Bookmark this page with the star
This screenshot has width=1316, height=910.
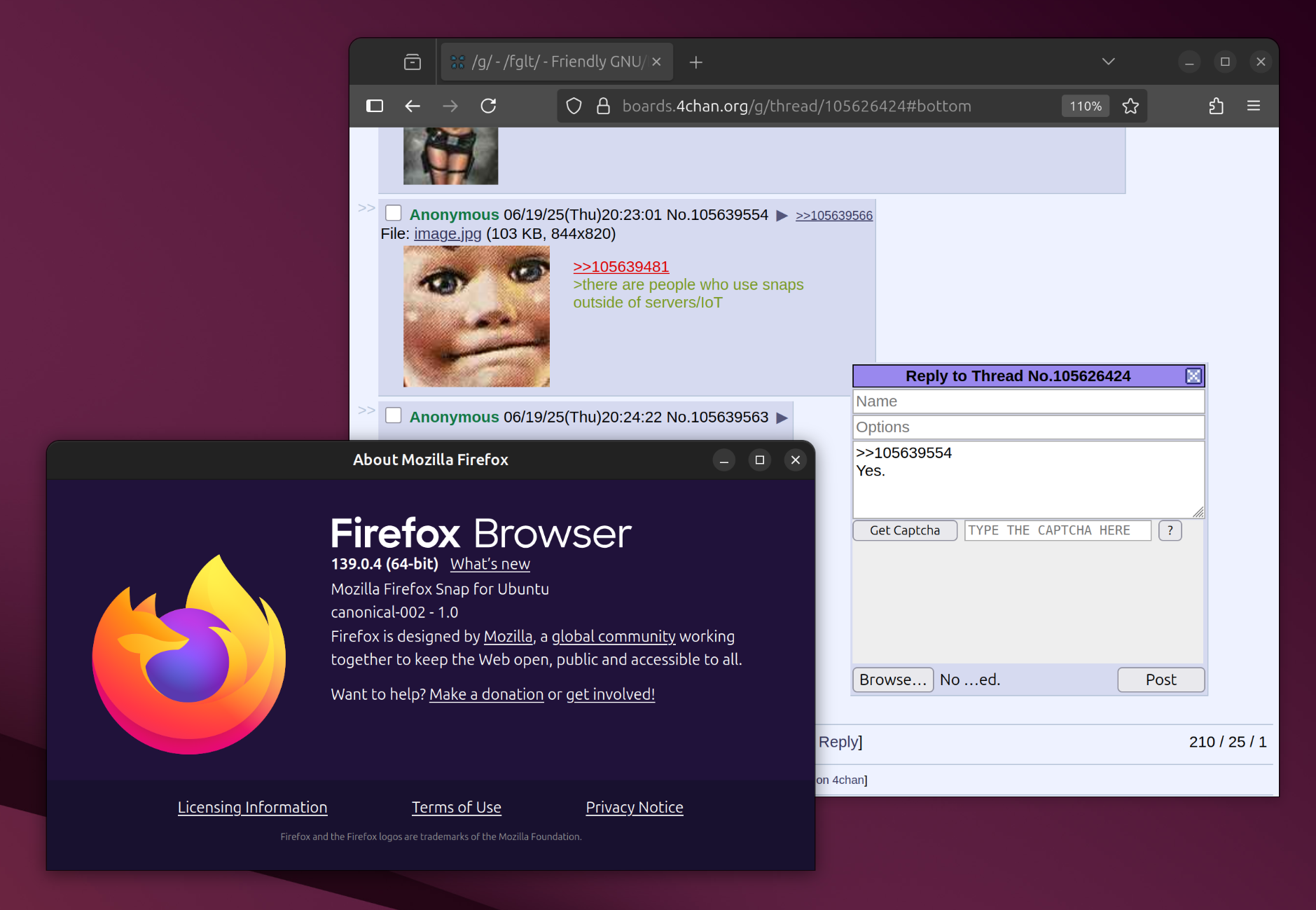click(1130, 106)
